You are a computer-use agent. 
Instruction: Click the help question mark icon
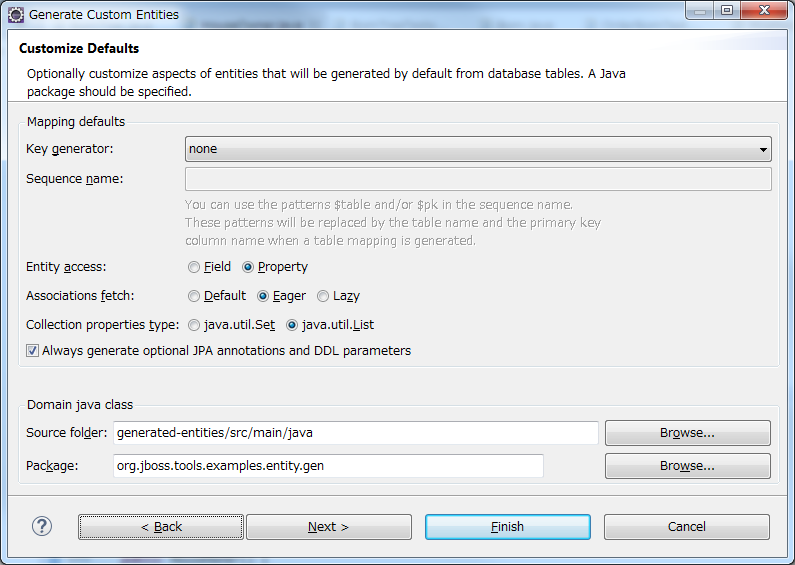(42, 526)
